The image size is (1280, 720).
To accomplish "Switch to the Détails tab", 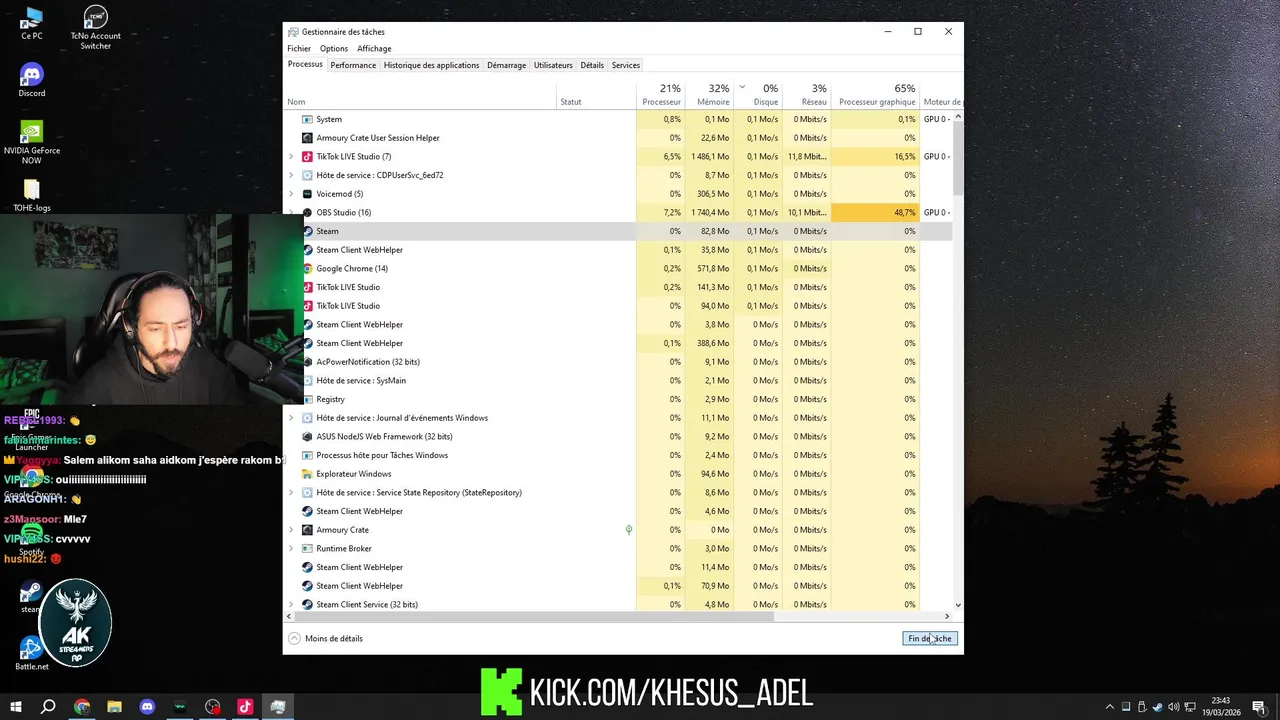I will [x=592, y=65].
